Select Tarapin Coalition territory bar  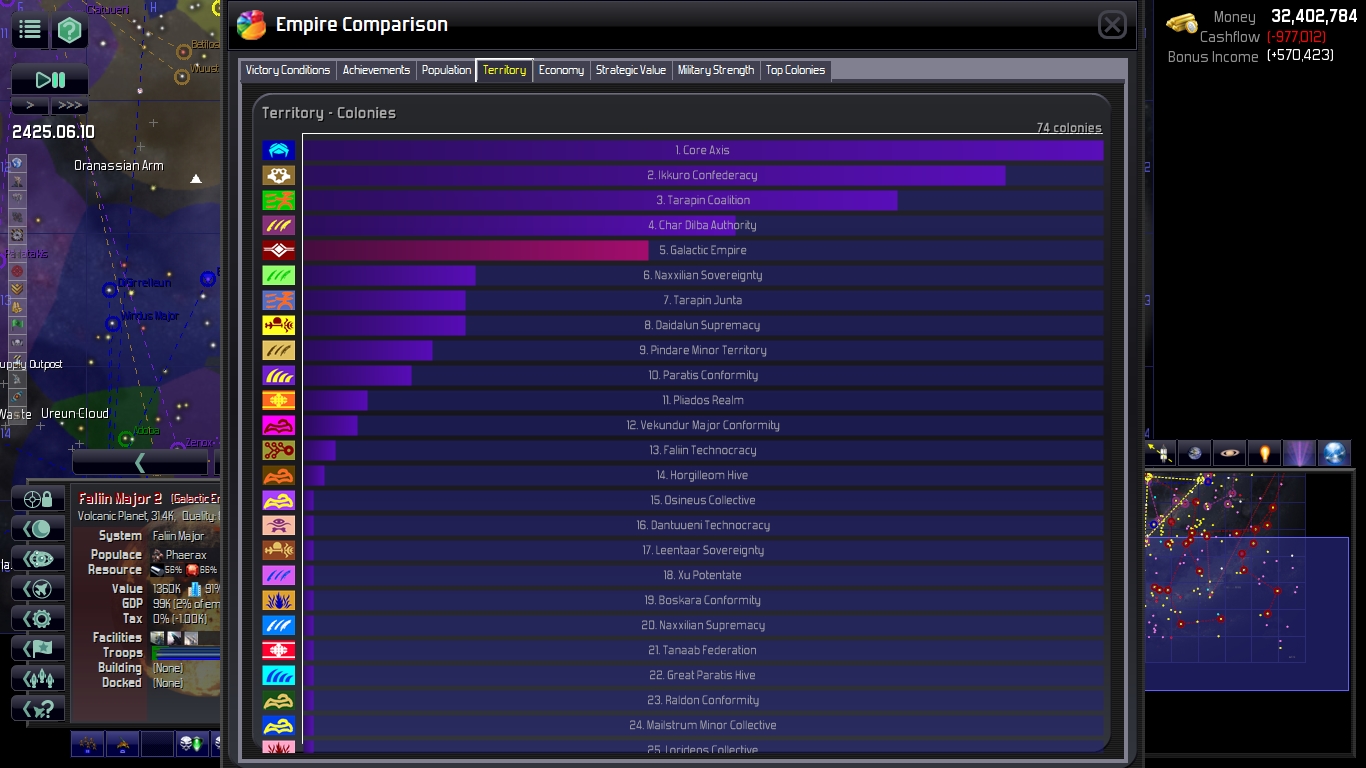pyautogui.click(x=600, y=200)
